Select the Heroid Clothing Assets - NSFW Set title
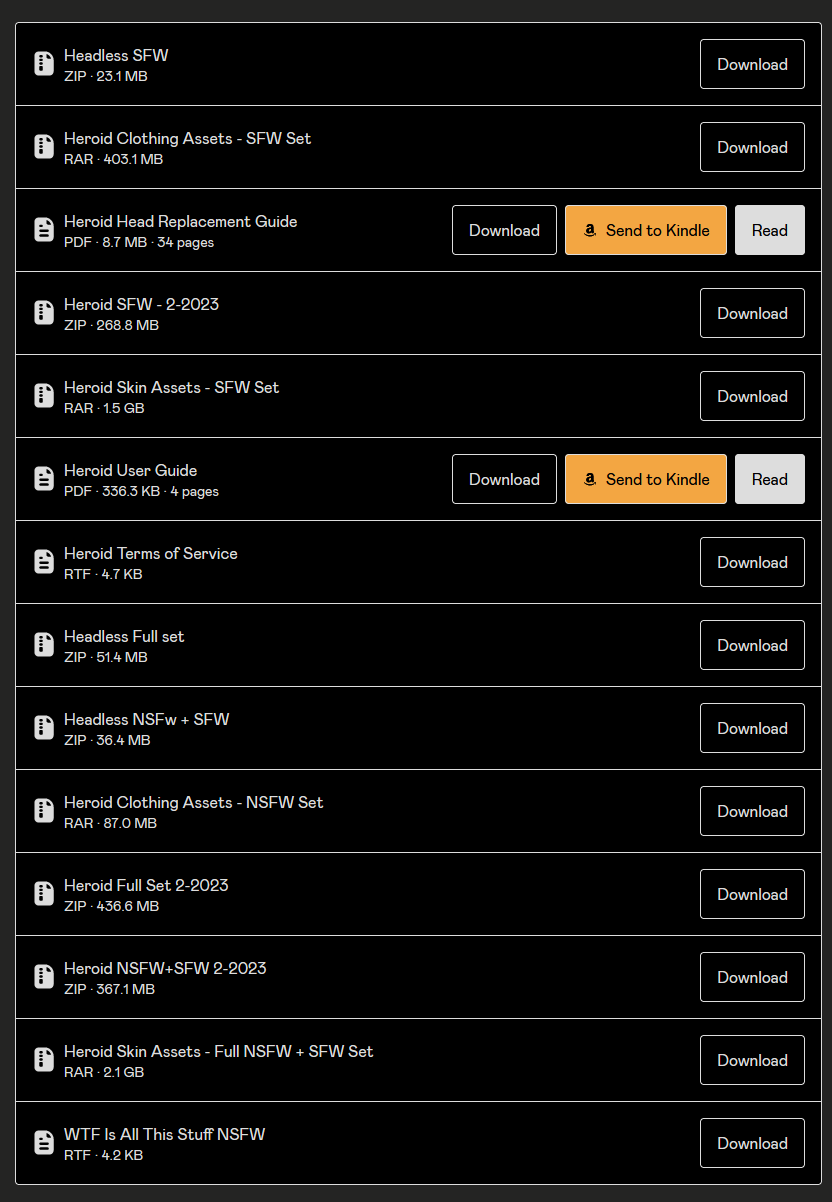Image resolution: width=832 pixels, height=1202 pixels. pos(193,802)
